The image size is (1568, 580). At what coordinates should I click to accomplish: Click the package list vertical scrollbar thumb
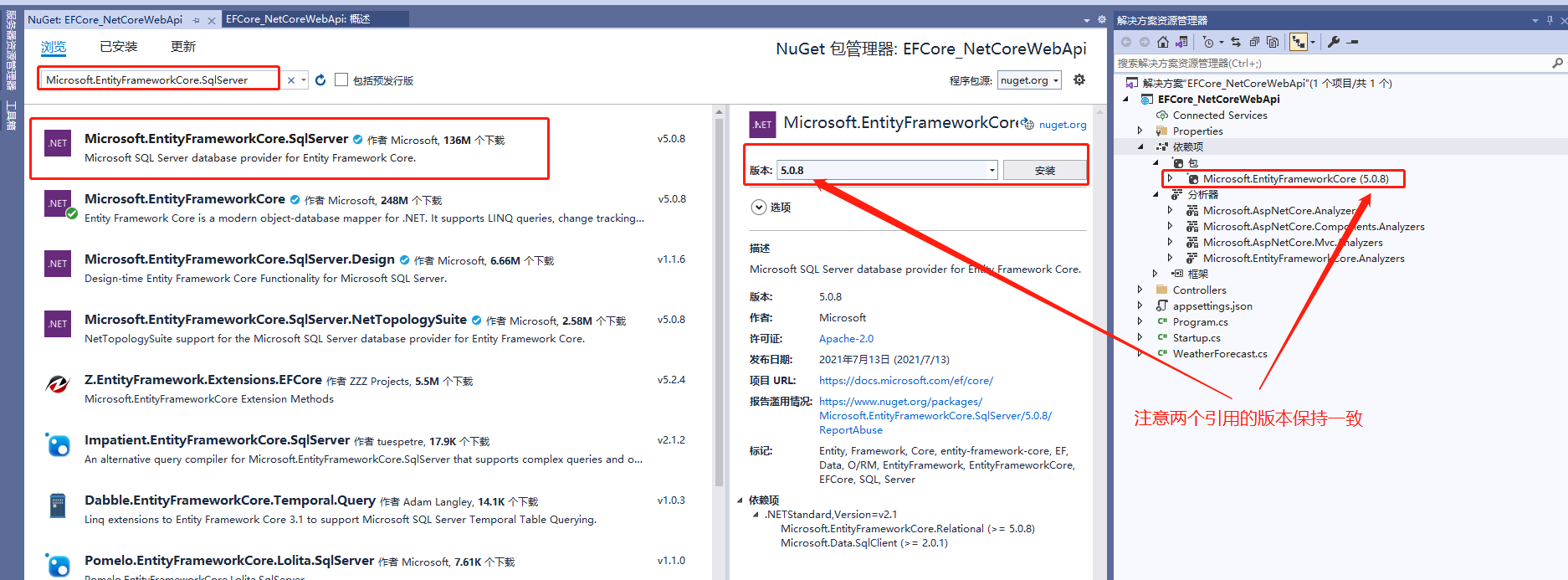tap(719, 301)
